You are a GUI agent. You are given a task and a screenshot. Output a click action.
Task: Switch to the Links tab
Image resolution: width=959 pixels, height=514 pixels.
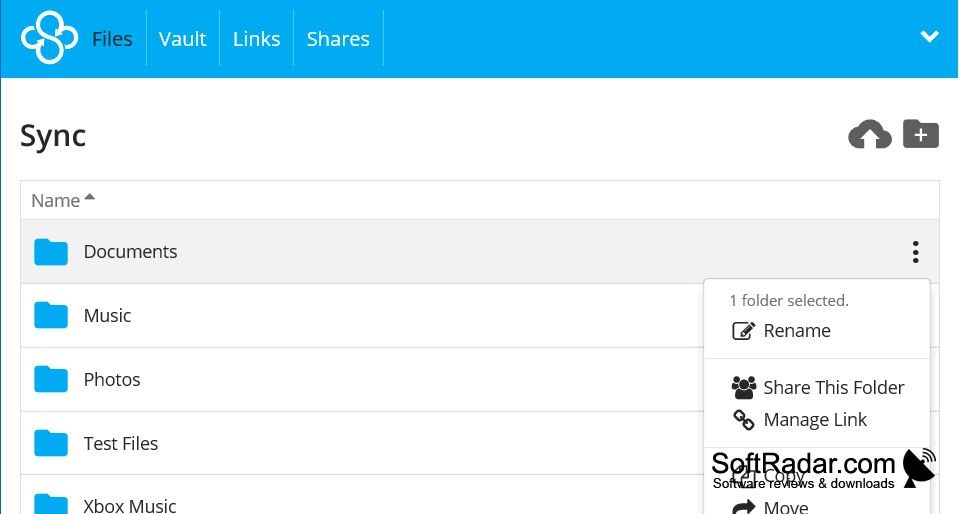tap(256, 39)
